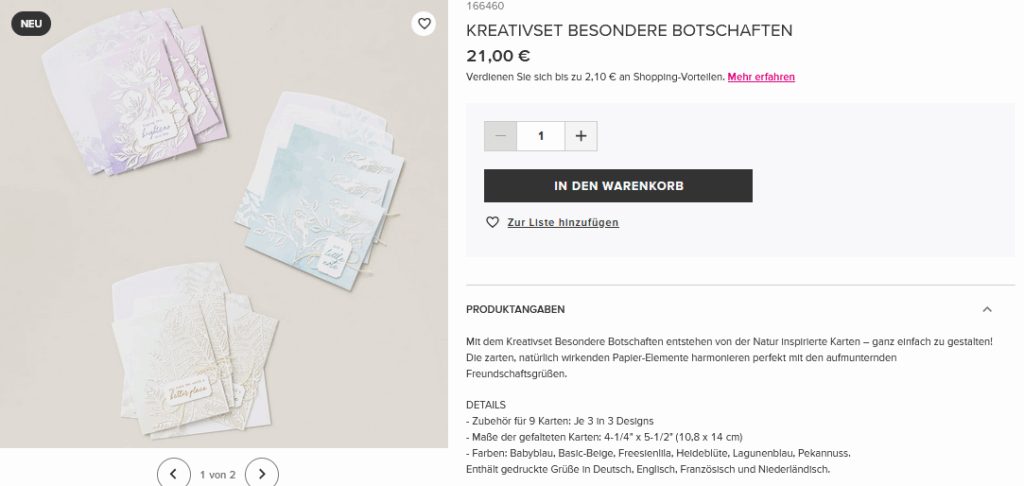Collapse the Produktangaben chevron

point(987,309)
